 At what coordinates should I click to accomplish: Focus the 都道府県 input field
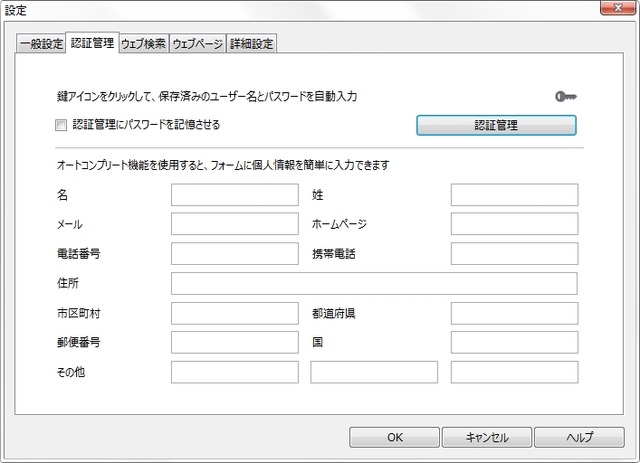[x=514, y=313]
